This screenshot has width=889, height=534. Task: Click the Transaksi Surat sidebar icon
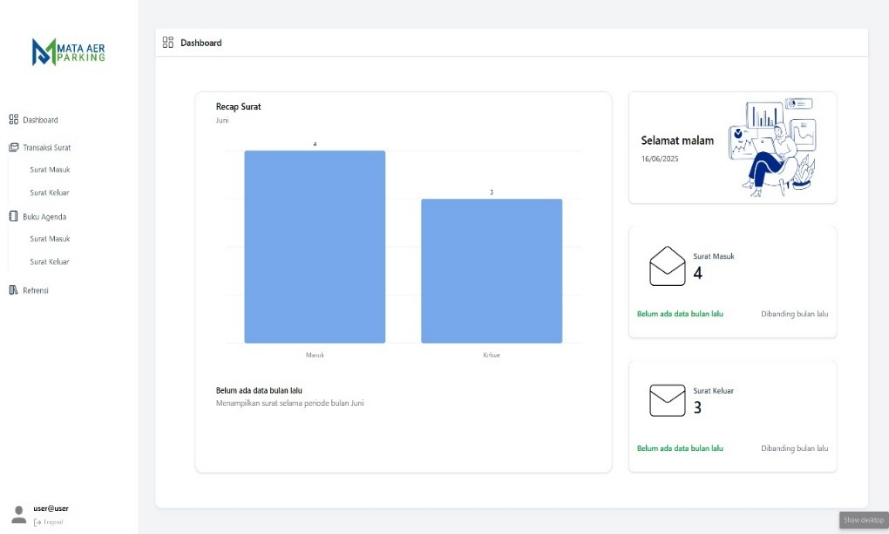pos(14,147)
